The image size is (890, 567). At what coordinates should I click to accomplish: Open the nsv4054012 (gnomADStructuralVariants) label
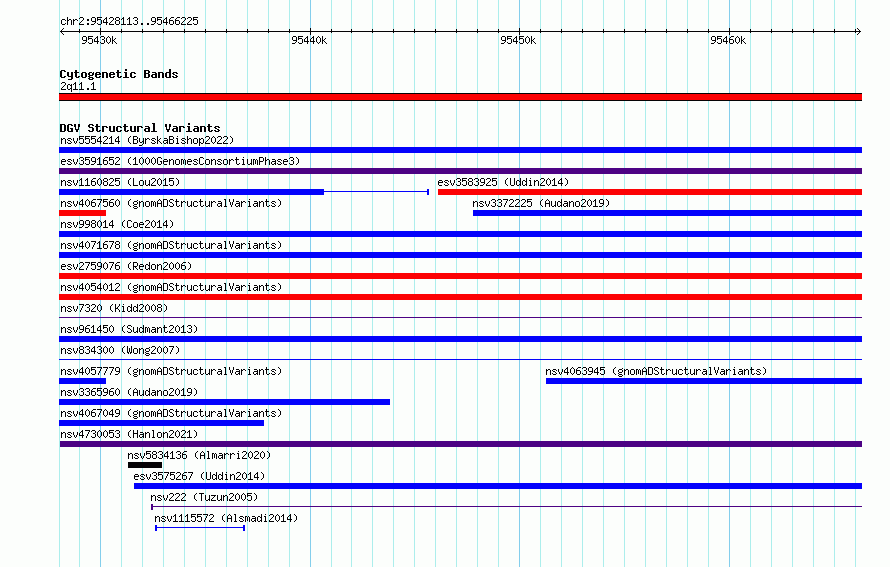pyautogui.click(x=171, y=287)
